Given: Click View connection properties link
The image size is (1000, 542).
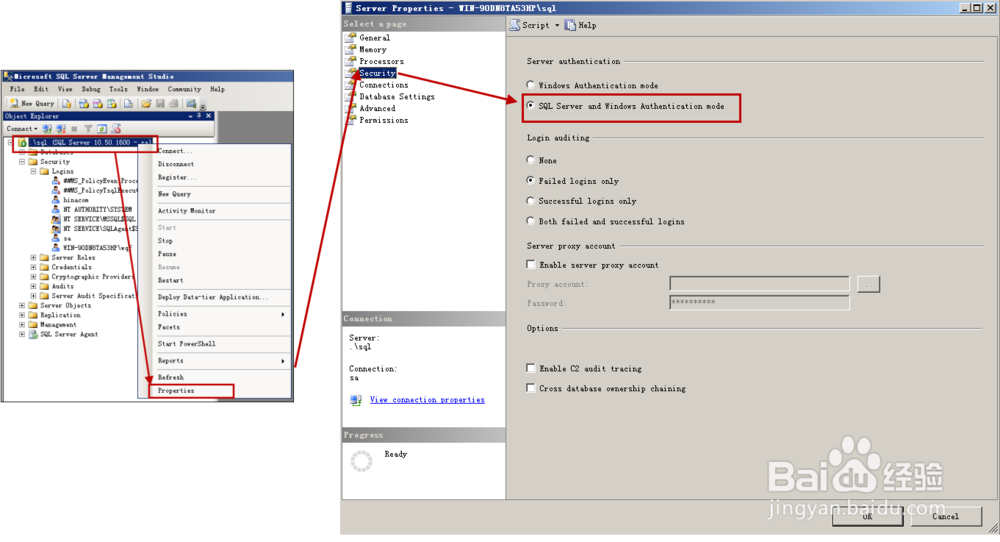Looking at the screenshot, I should (427, 400).
